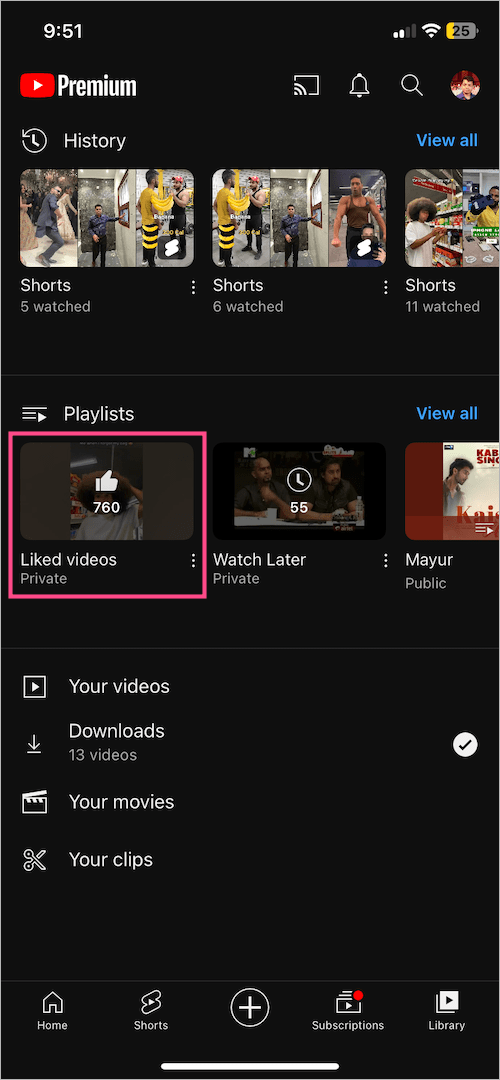Viewport: 500px width, 1080px height.
Task: Open Your movies
Action: 250,802
